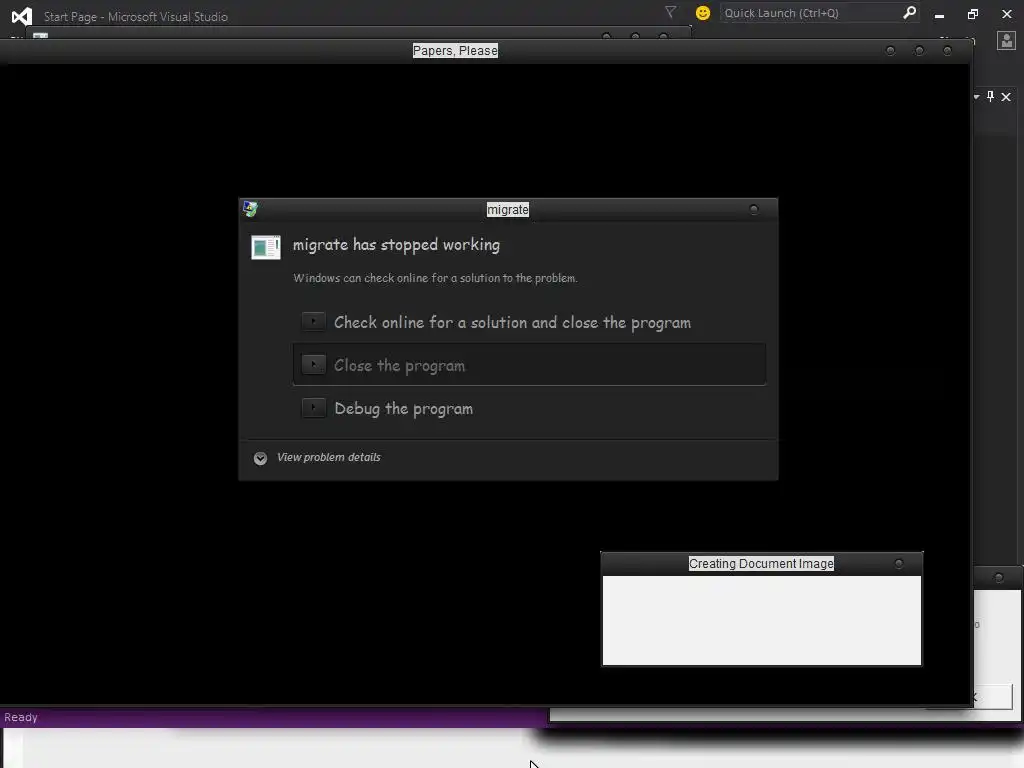
Task: Choose Check online for a solution option
Action: point(529,322)
